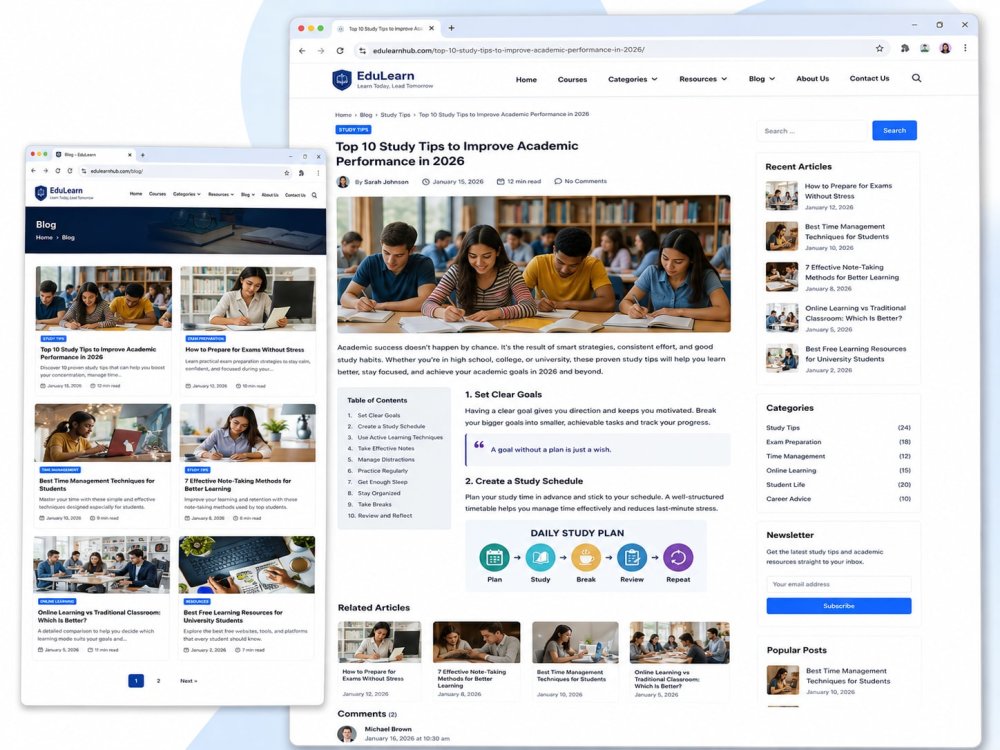This screenshot has width=1000, height=750.
Task: Click 'Next »' in blog pagination
Action: point(188,681)
